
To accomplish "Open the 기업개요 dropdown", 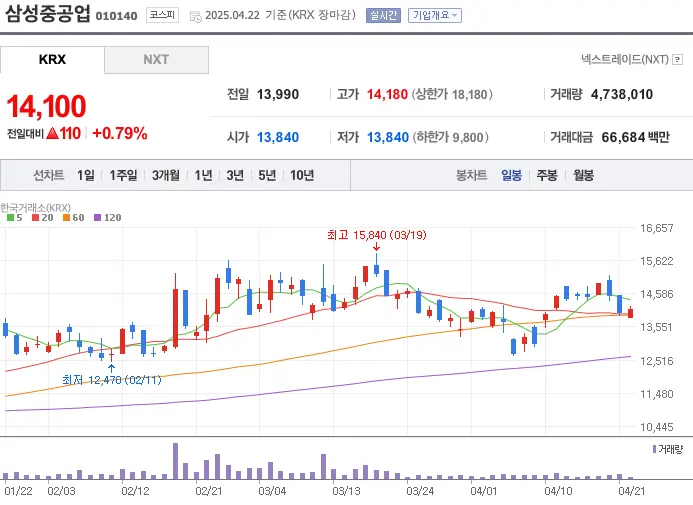I will click(435, 15).
